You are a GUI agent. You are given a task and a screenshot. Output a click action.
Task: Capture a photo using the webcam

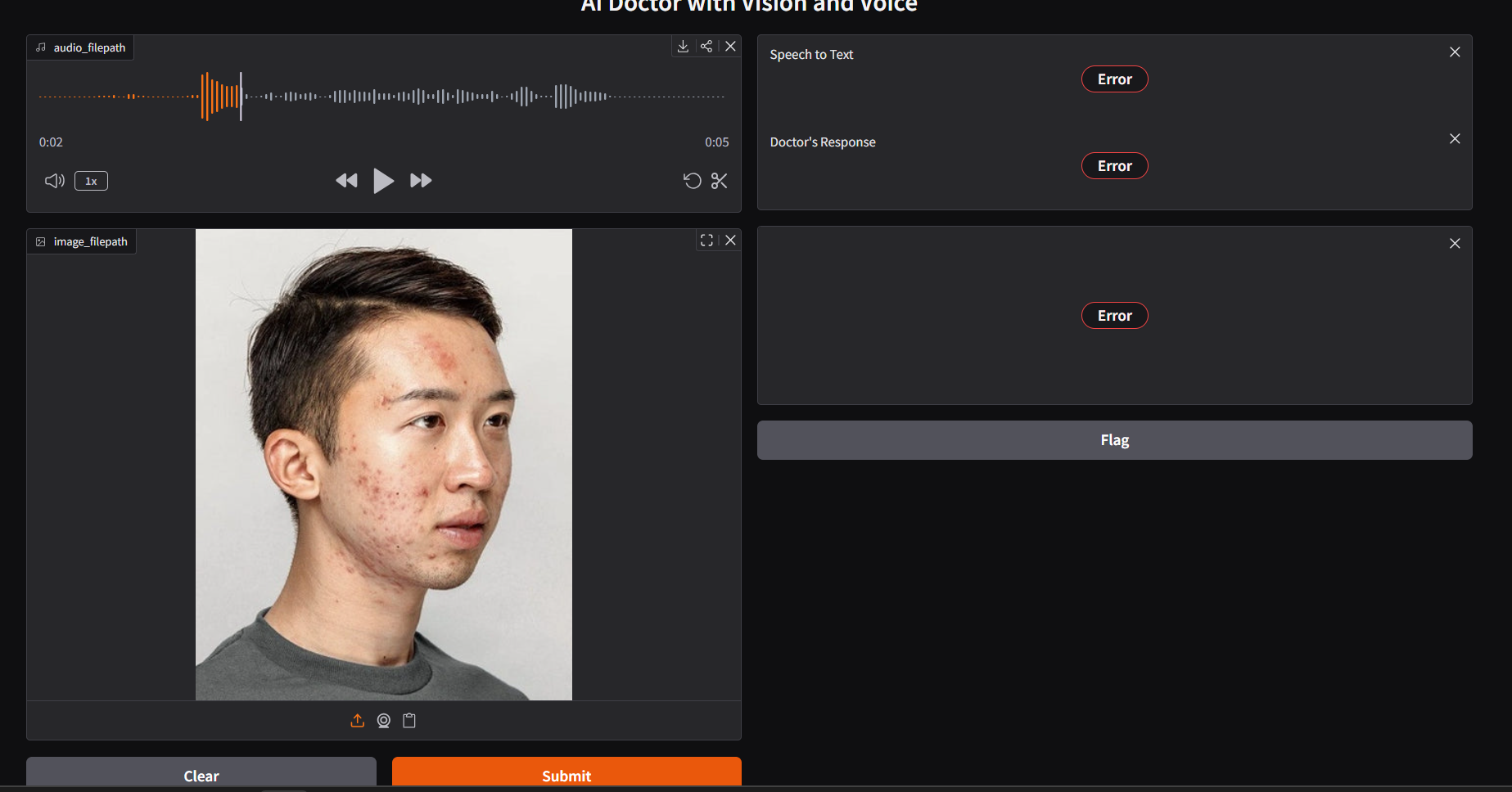pyautogui.click(x=383, y=721)
